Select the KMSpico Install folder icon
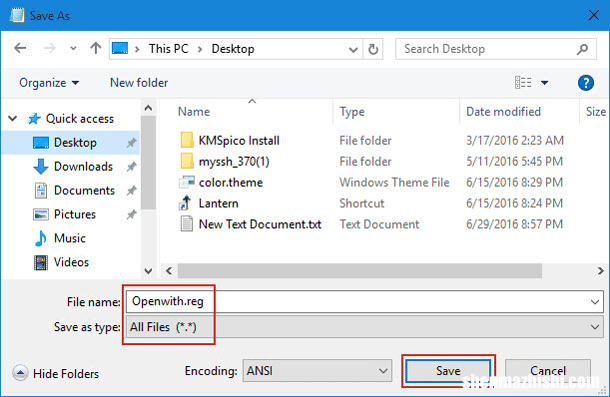The image size is (610, 397). [187, 140]
